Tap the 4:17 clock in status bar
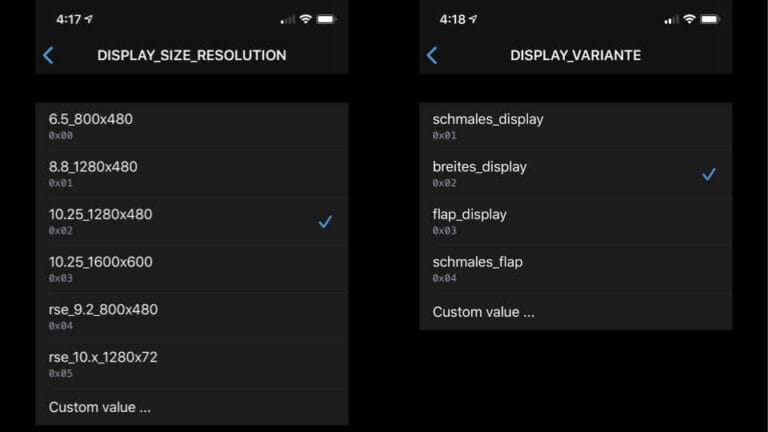Viewport: 768px width, 432px height. click(x=68, y=19)
